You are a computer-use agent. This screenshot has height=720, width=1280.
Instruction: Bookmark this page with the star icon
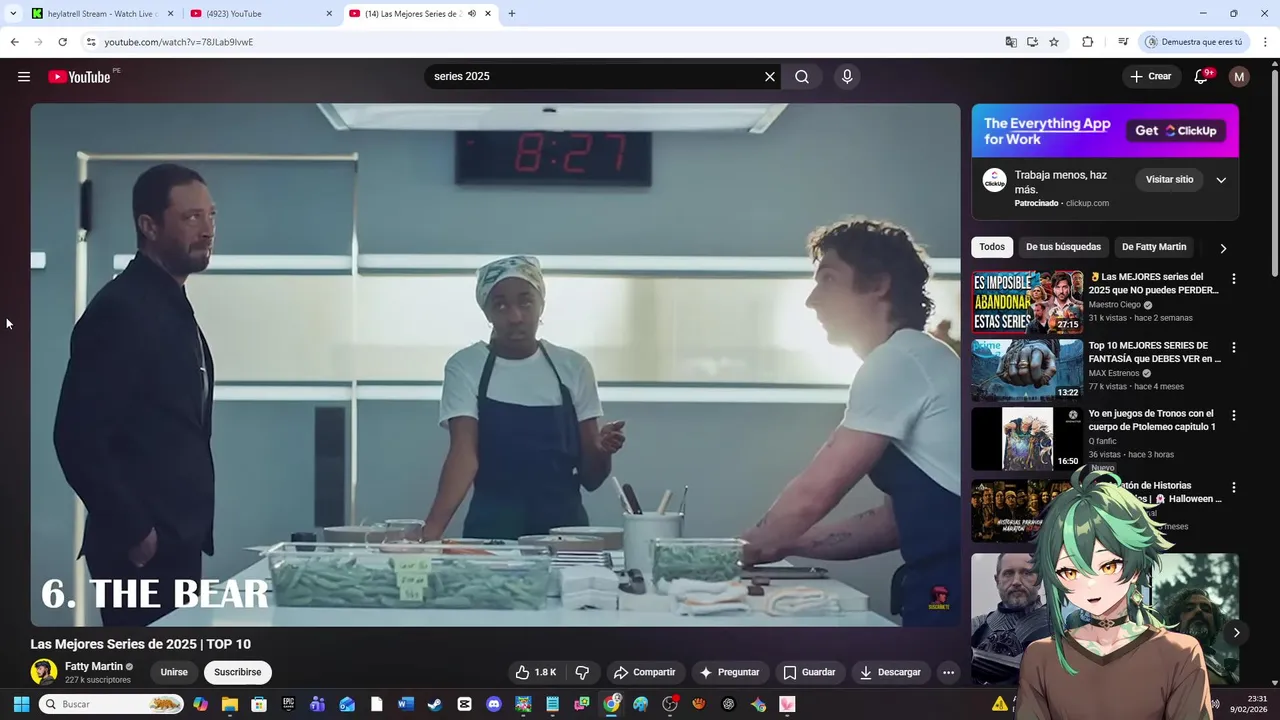coord(1054,42)
